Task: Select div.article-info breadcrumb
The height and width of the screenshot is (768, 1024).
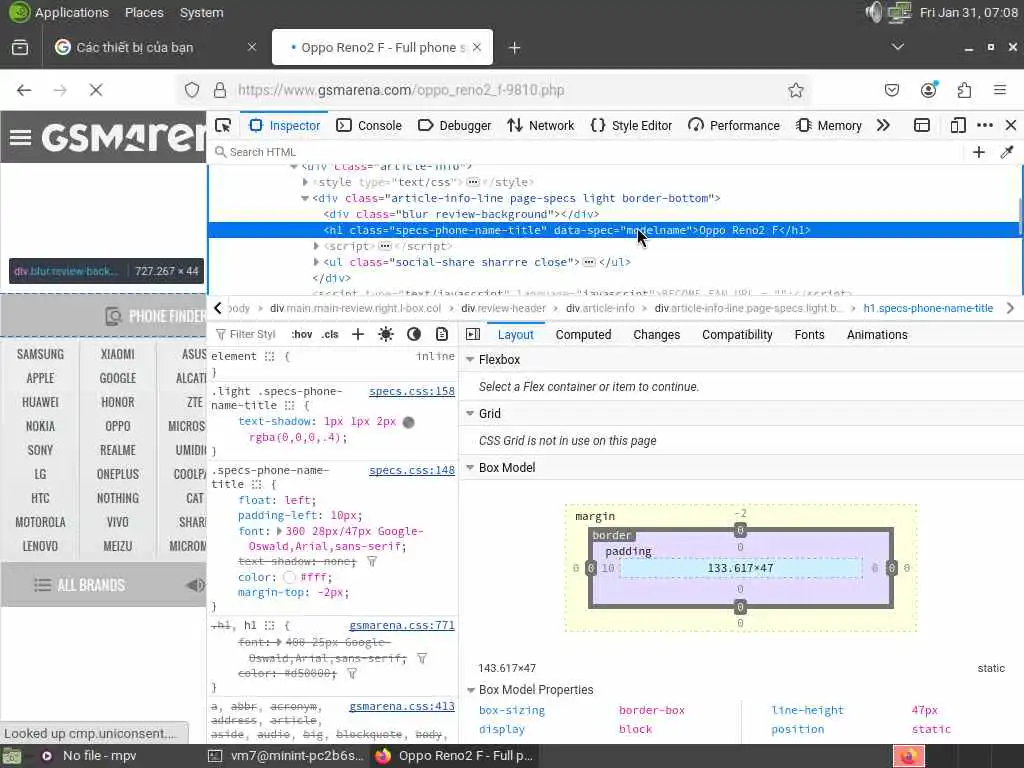Action: (600, 308)
